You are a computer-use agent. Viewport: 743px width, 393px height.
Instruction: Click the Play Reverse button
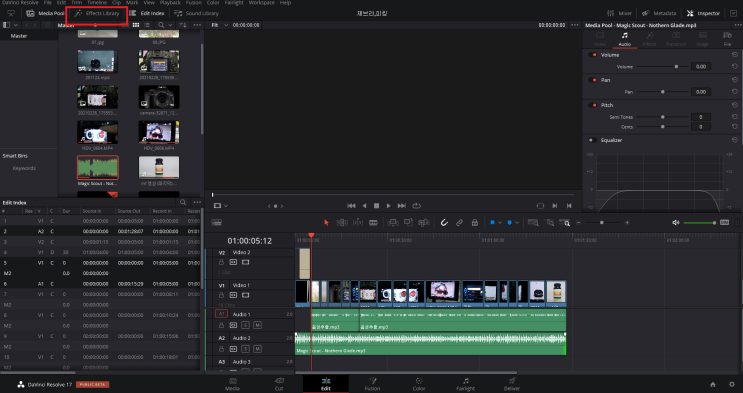click(x=364, y=206)
